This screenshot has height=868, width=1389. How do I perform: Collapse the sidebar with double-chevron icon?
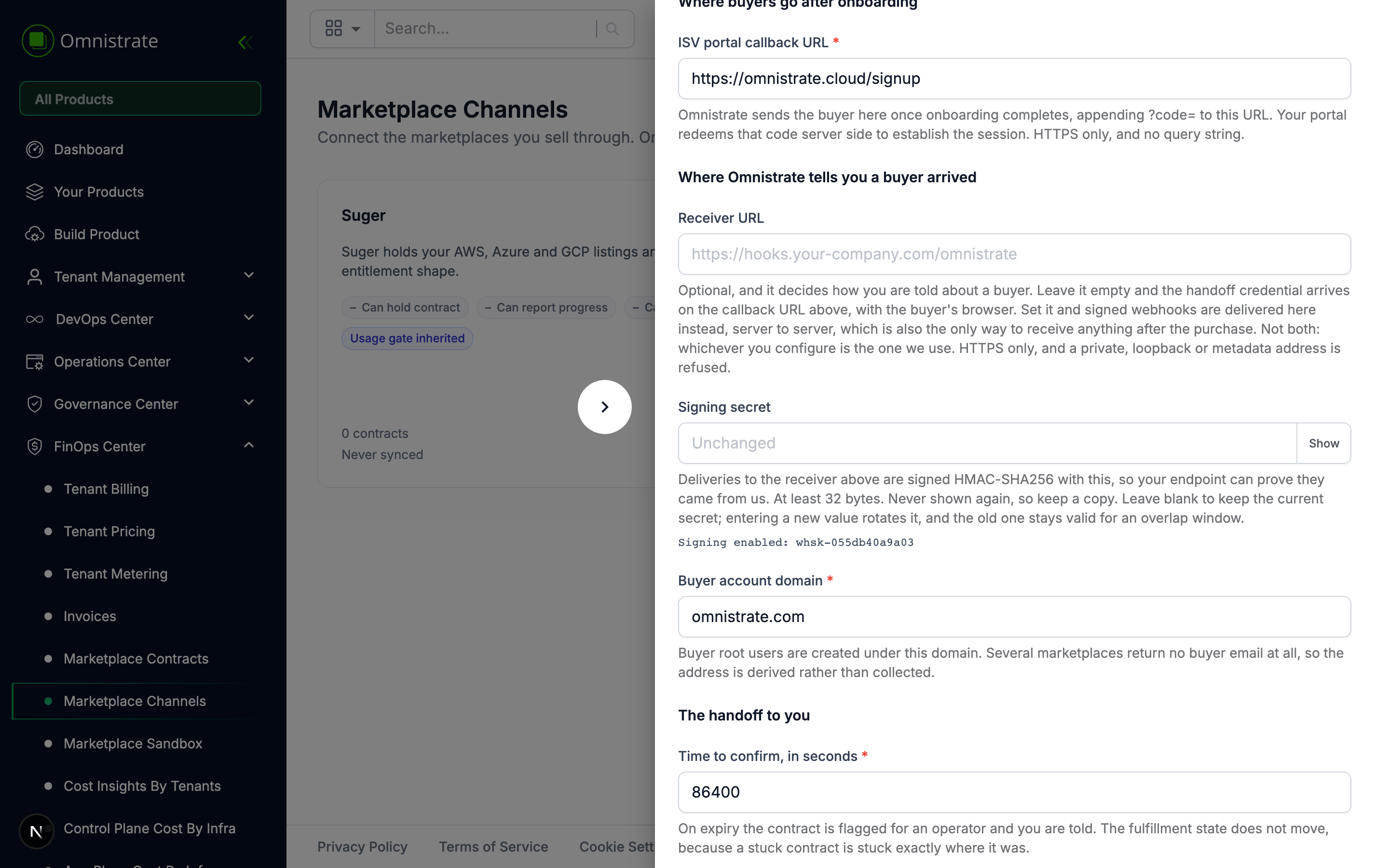245,42
